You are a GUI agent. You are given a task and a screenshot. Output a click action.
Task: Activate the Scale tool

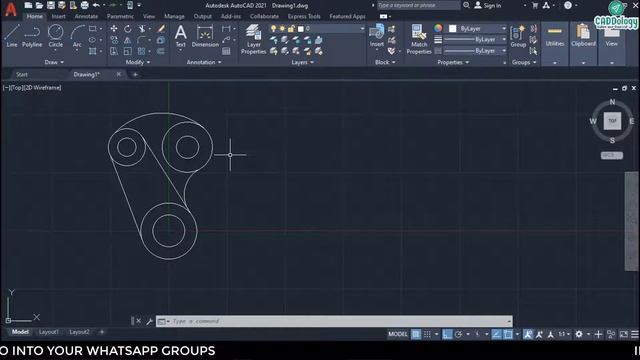(x=128, y=51)
